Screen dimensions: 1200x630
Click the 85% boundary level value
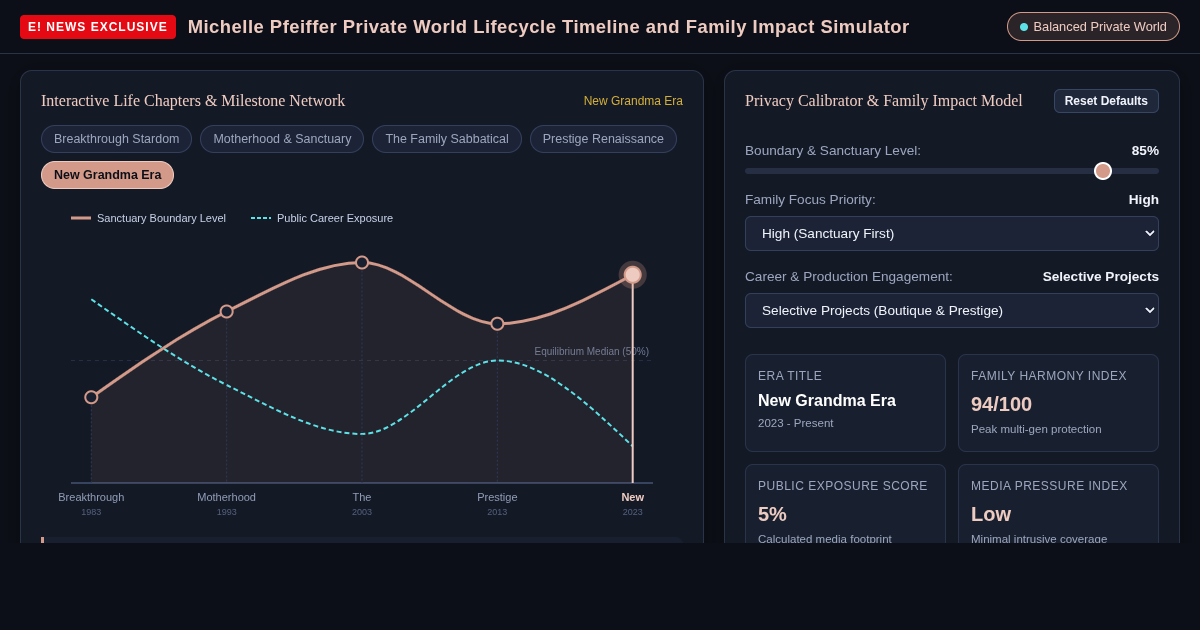1145,150
